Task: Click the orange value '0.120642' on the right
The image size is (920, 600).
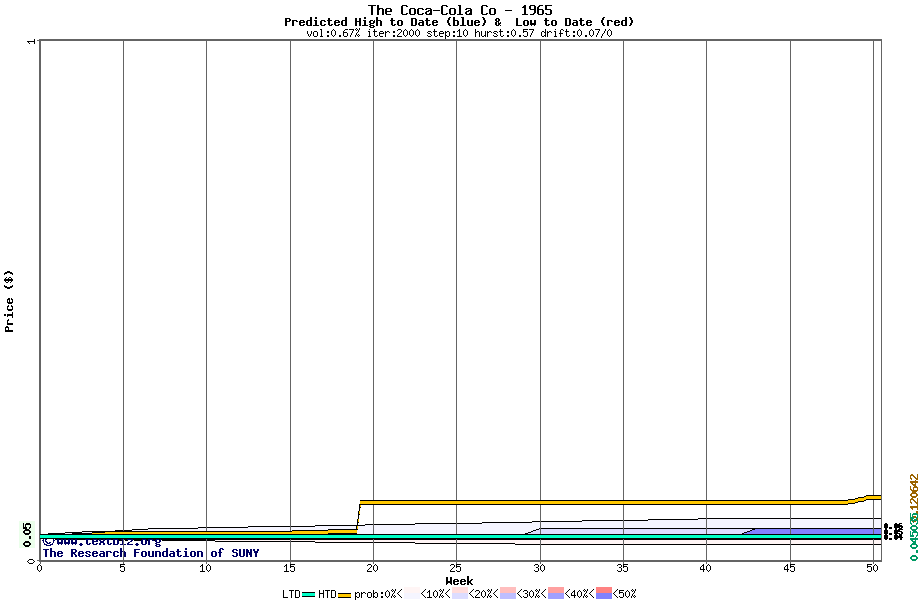Action: click(914, 496)
